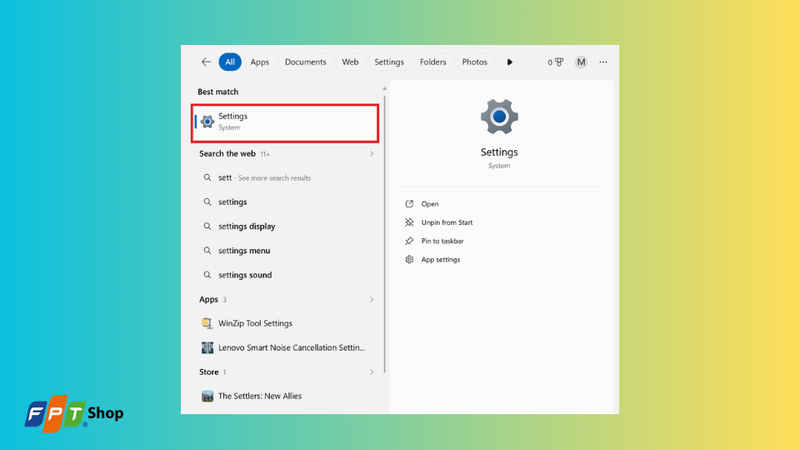This screenshot has height=450, width=800.
Task: Open Lenovo Smart Noise Cancellation Settings
Action: (286, 347)
